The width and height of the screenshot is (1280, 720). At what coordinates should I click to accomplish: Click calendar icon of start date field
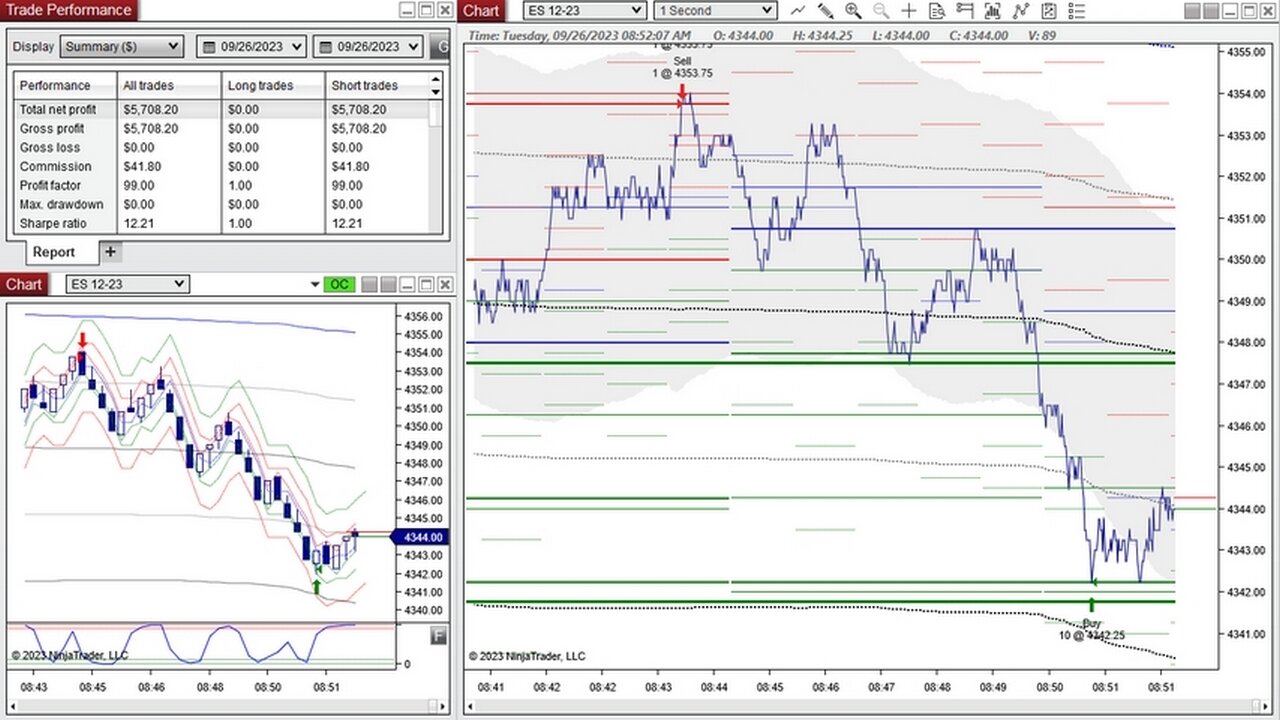pyautogui.click(x=209, y=47)
